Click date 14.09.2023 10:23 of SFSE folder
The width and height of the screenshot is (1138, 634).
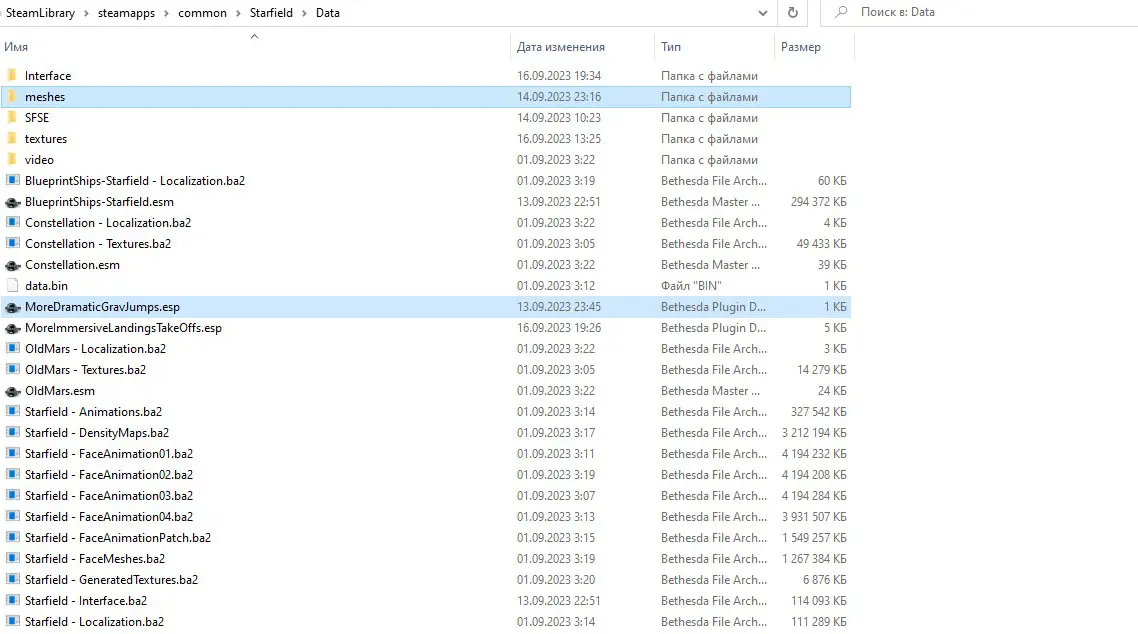(559, 118)
